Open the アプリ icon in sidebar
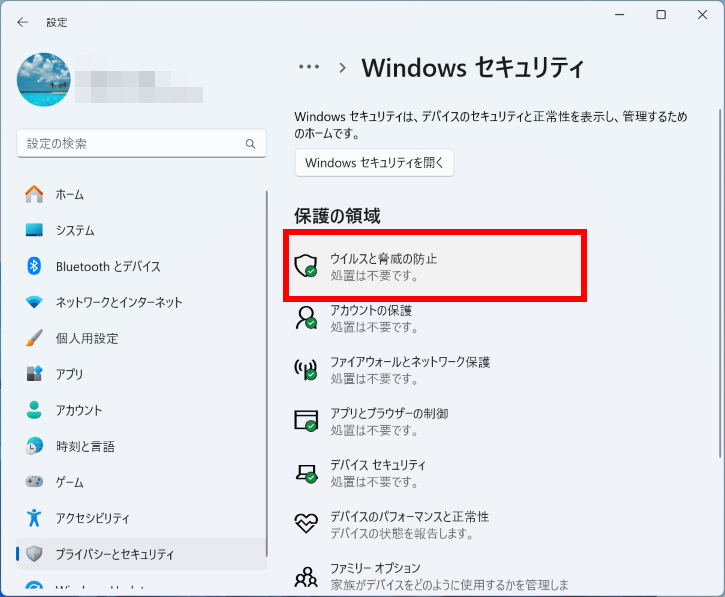 coord(34,374)
